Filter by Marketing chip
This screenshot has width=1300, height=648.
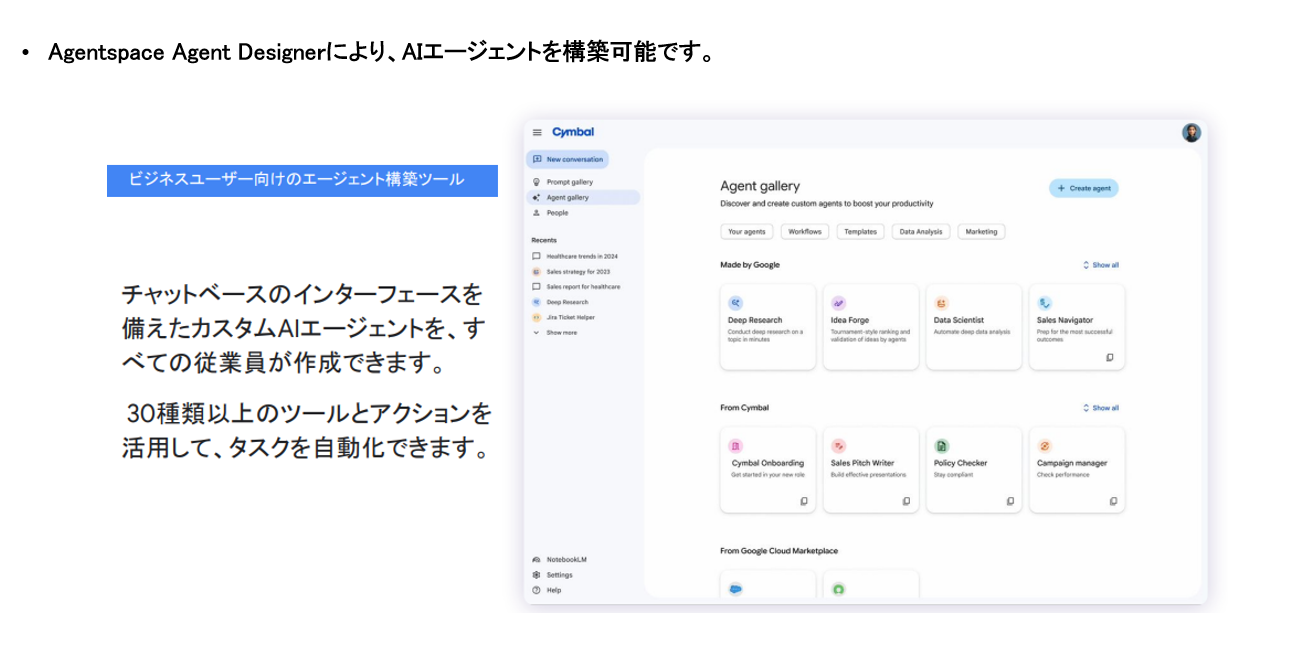(x=981, y=231)
